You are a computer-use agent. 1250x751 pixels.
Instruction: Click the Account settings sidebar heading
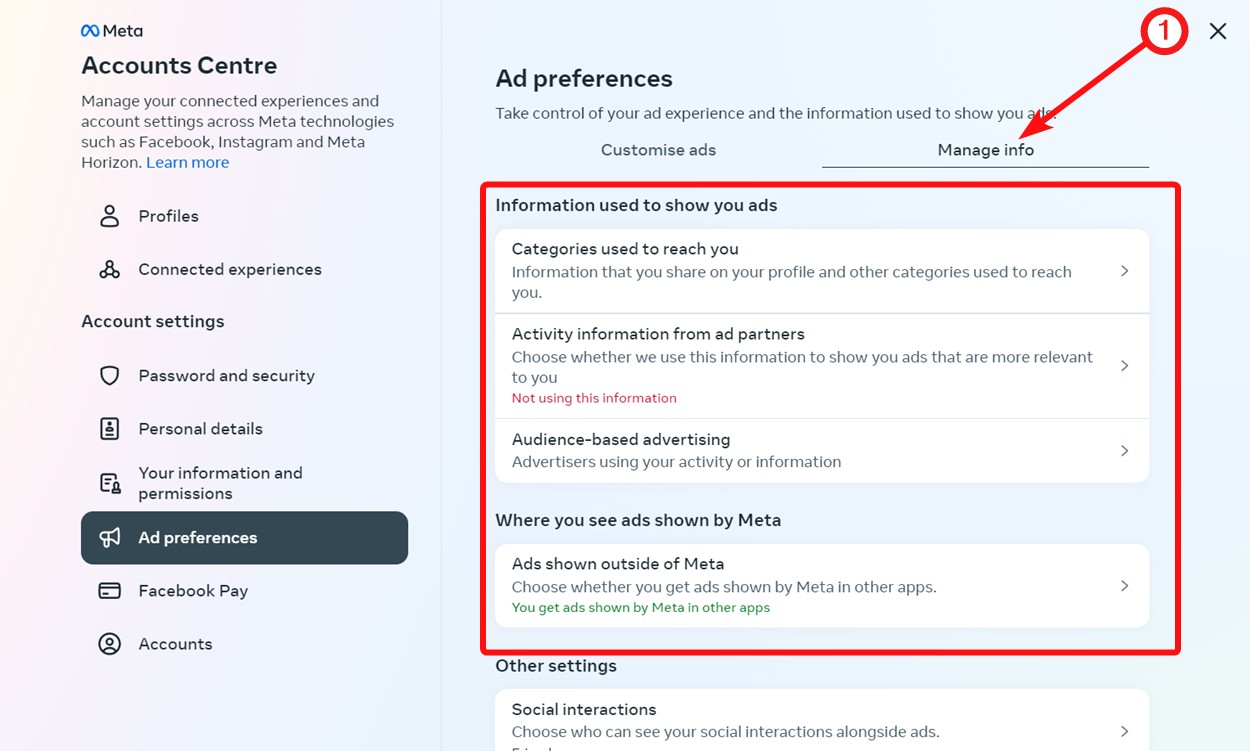152,321
